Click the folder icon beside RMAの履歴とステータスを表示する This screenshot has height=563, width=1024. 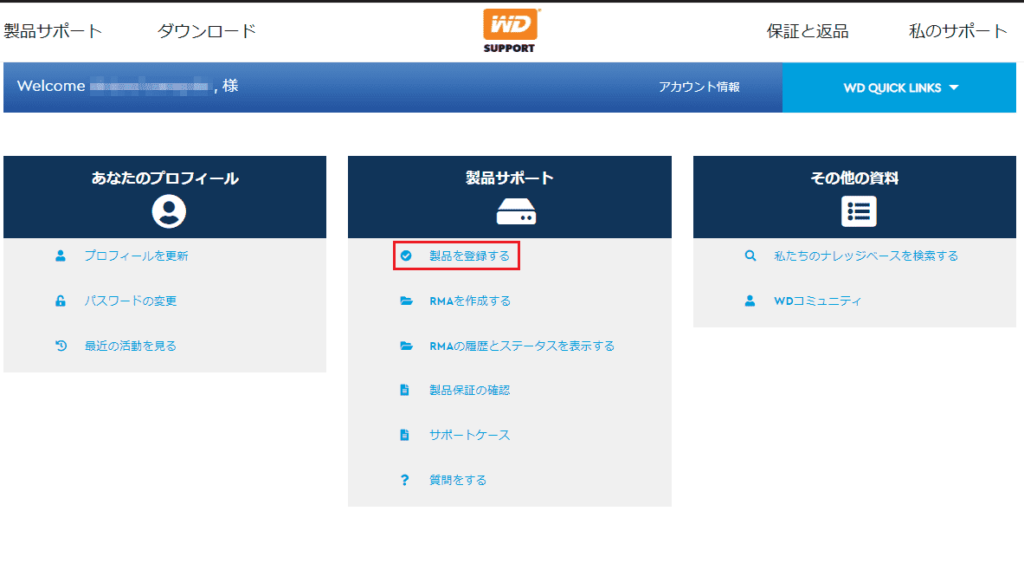(x=406, y=346)
